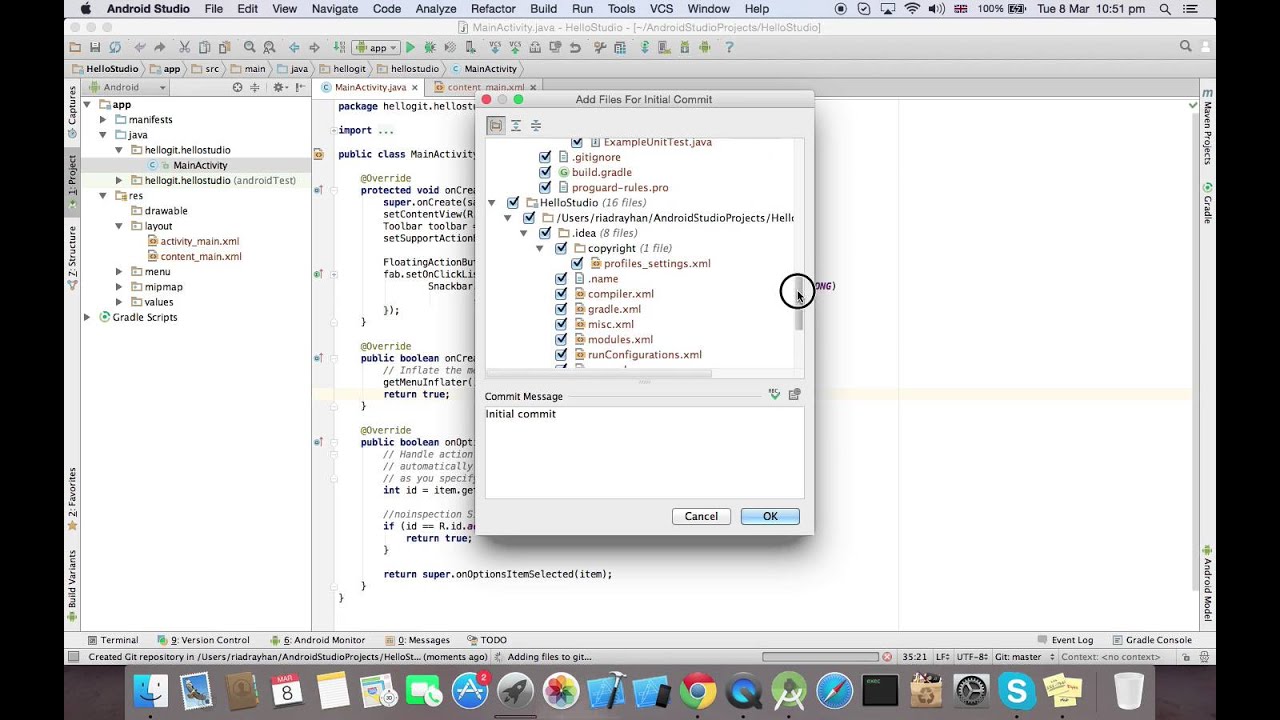The image size is (1280, 720).
Task: Click Expand All icon in commit dialog
Action: pyautogui.click(x=516, y=125)
